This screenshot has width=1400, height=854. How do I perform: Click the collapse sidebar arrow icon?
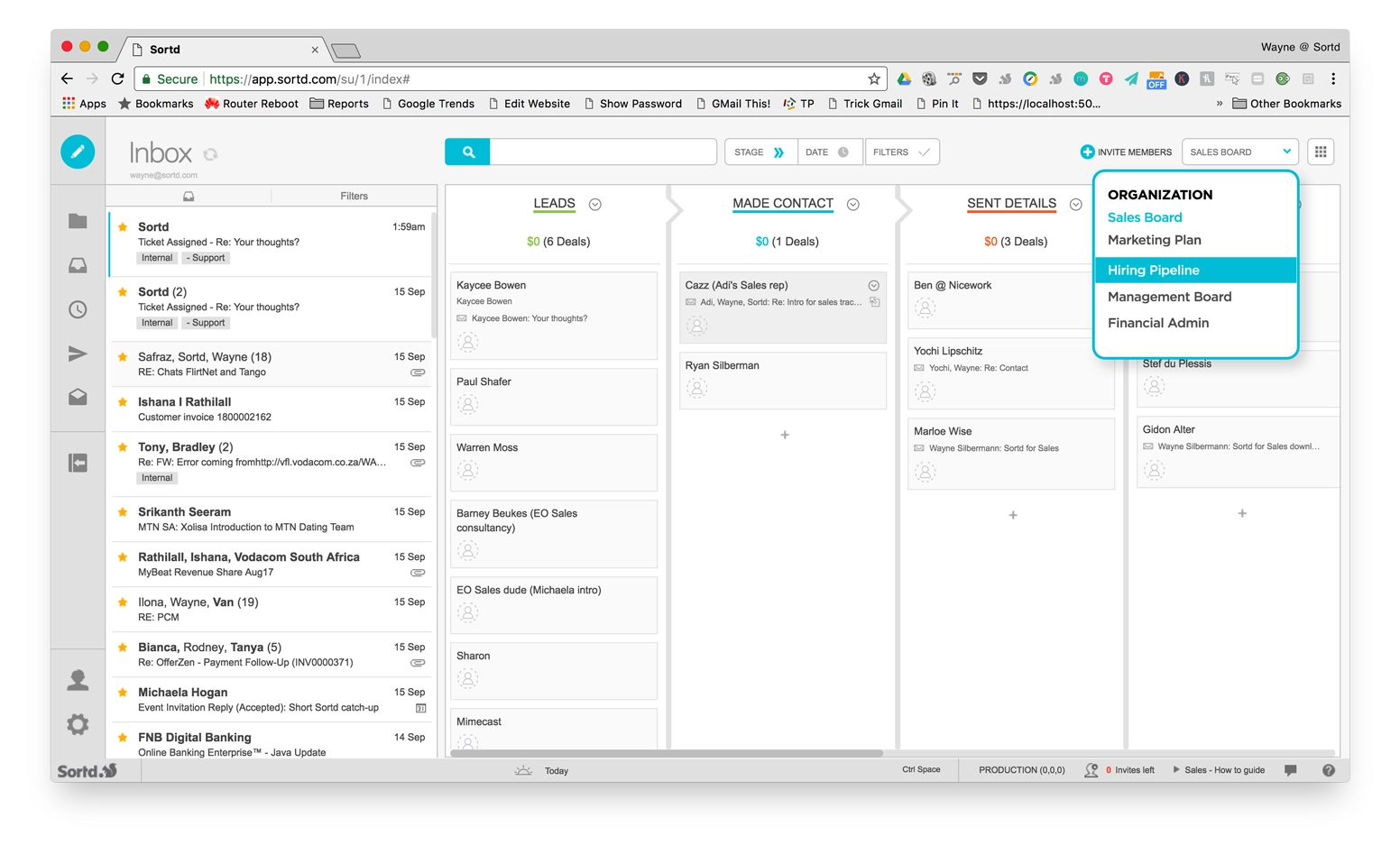[78, 463]
